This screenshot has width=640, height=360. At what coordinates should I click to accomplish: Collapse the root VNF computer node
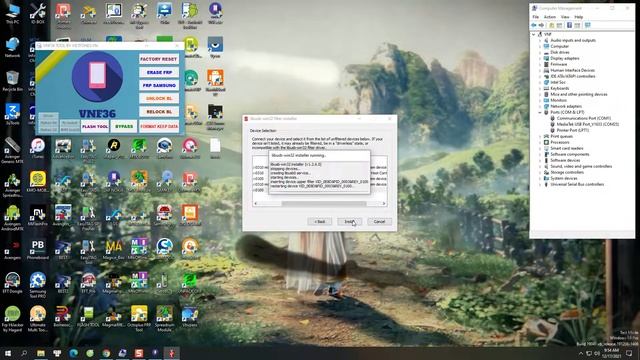coord(534,34)
